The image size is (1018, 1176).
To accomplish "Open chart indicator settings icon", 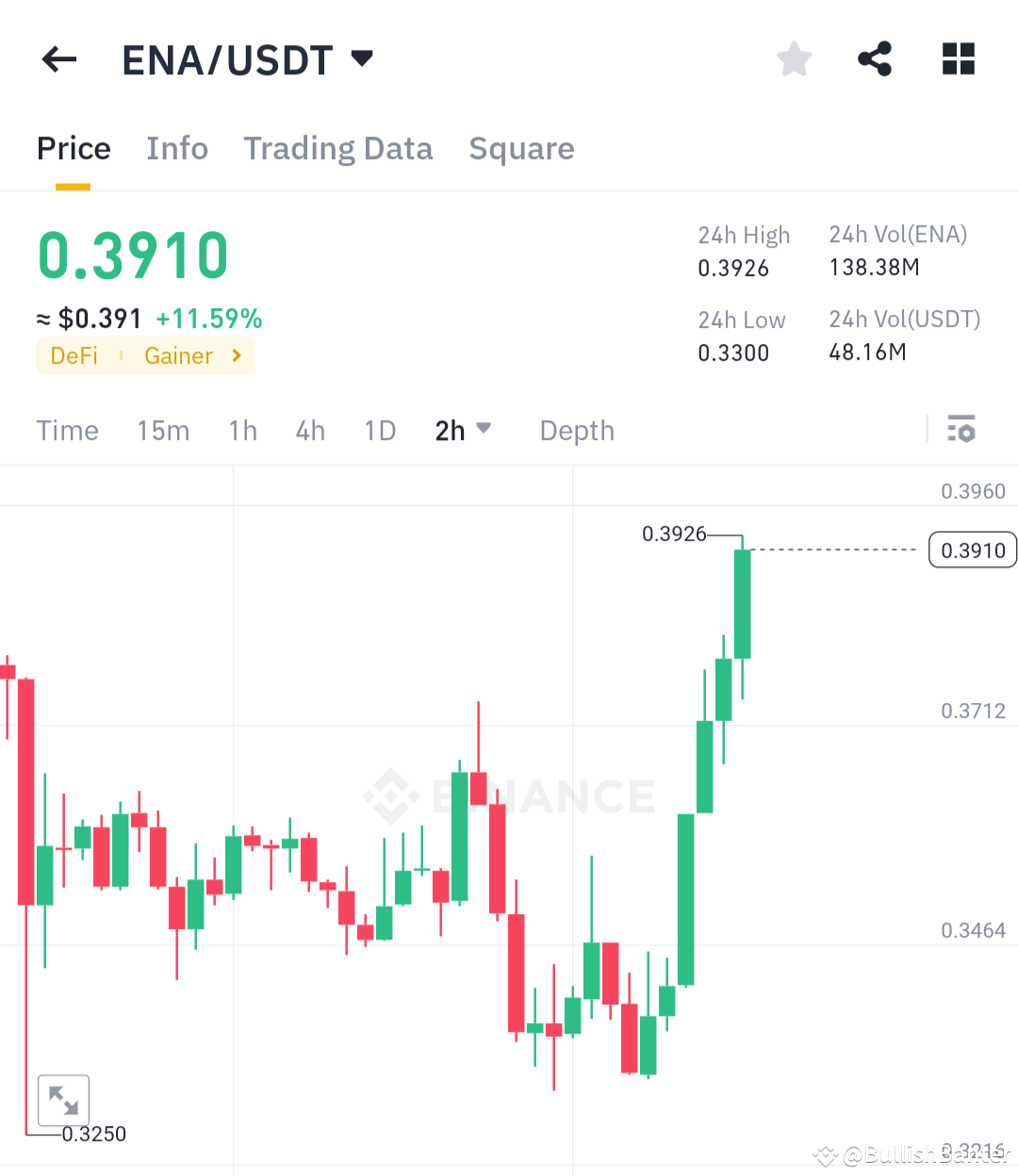I will 962,430.
